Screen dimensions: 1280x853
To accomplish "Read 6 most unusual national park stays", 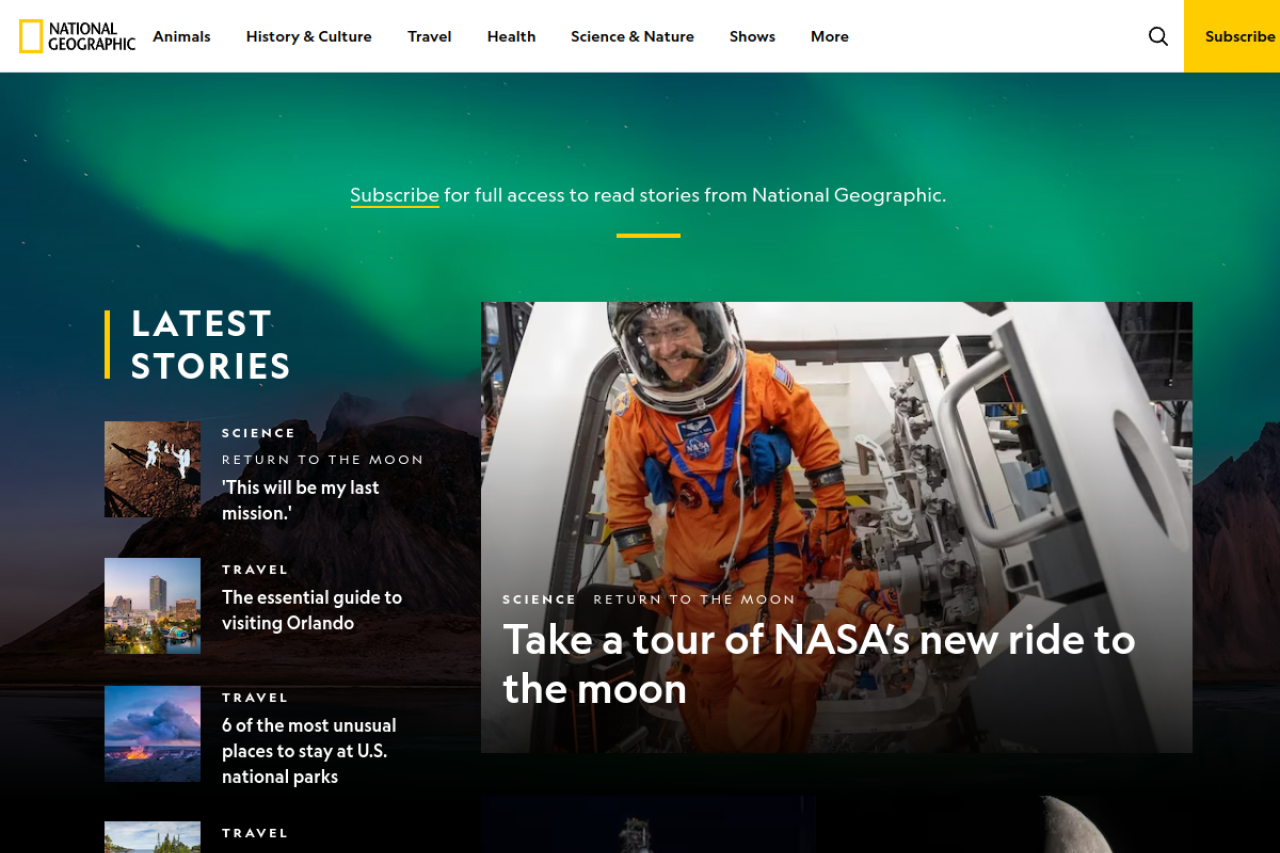I will pyautogui.click(x=308, y=751).
